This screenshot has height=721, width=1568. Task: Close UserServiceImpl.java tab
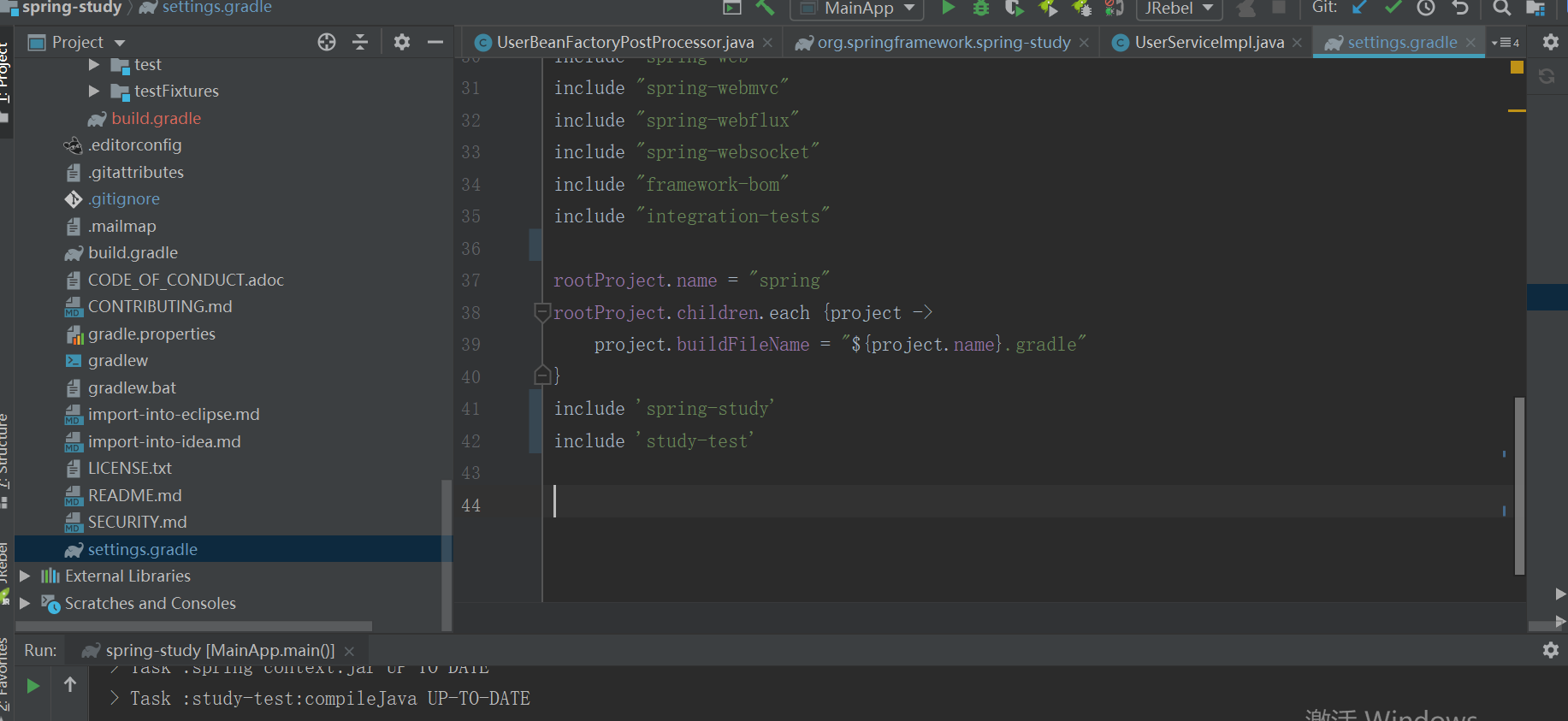[1298, 43]
